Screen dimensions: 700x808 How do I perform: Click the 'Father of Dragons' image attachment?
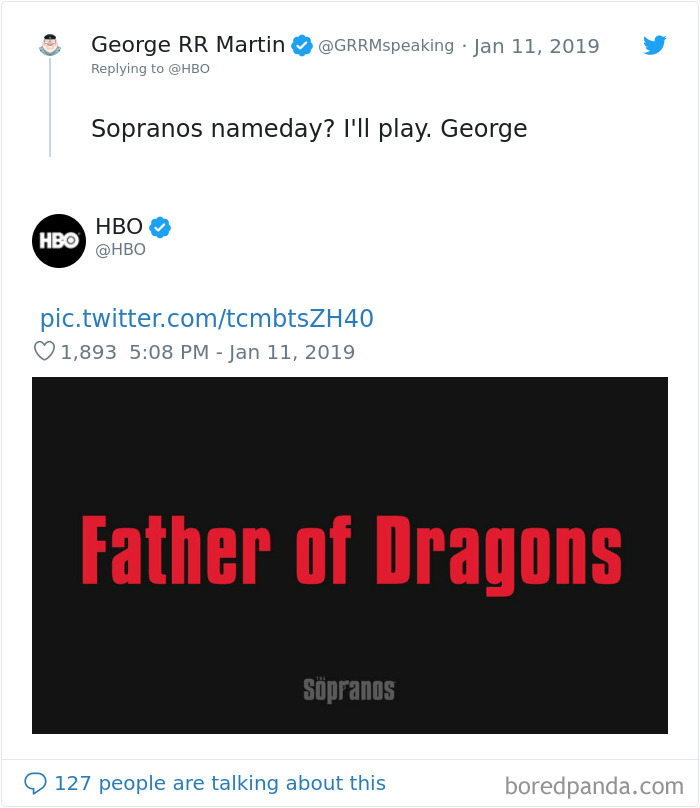350,554
